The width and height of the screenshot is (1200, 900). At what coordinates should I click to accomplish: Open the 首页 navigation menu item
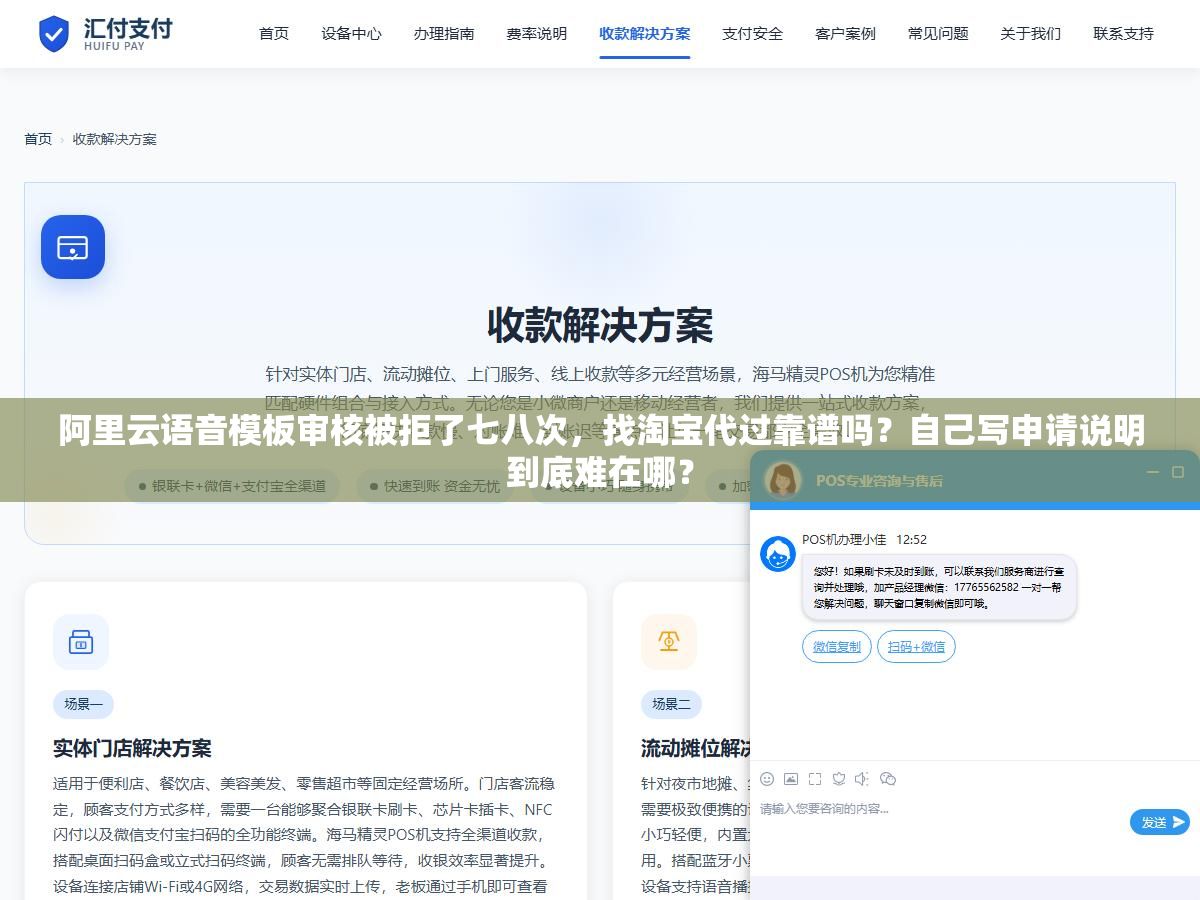274,33
